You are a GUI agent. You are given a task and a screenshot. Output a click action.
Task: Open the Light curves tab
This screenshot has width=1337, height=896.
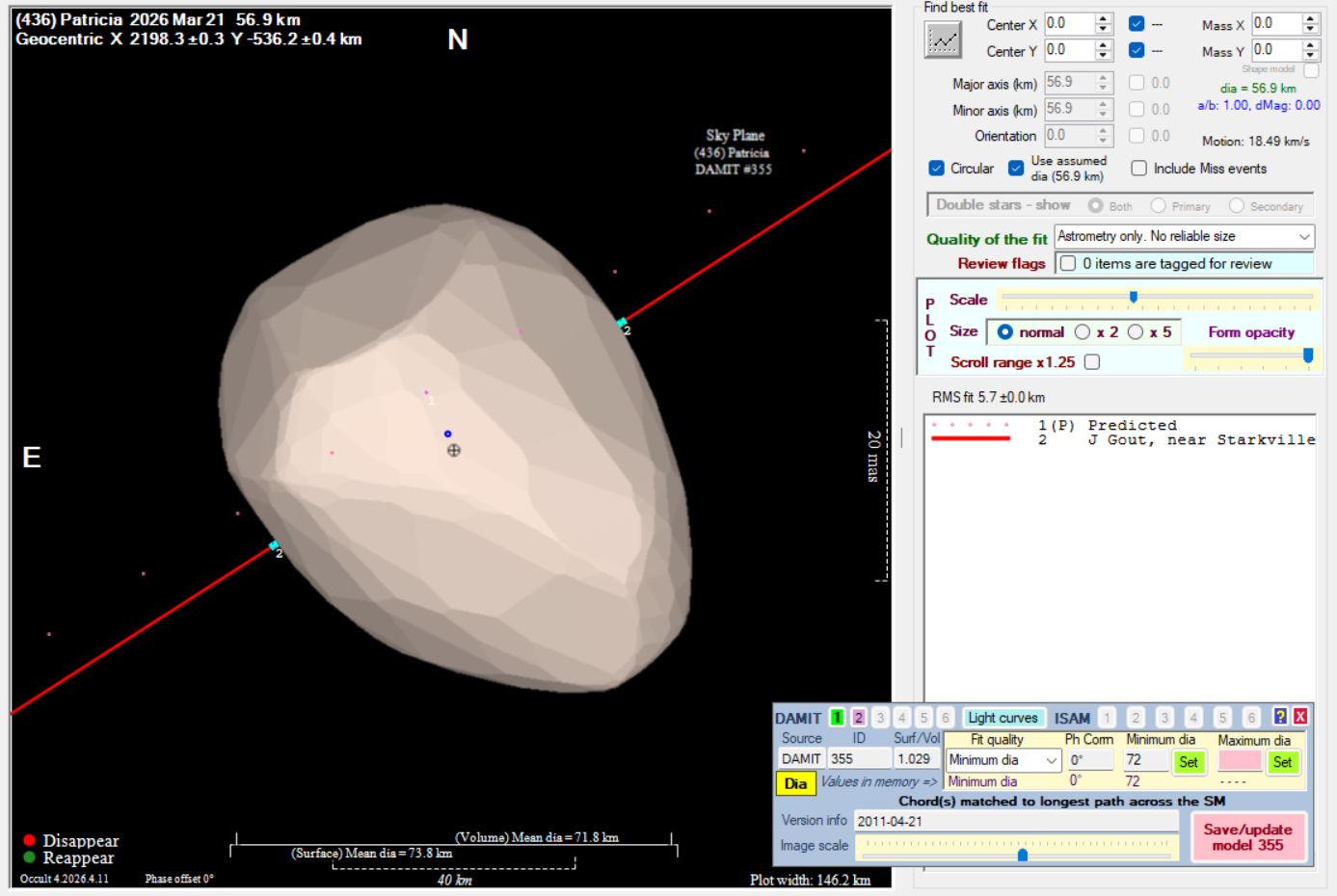(x=1003, y=718)
